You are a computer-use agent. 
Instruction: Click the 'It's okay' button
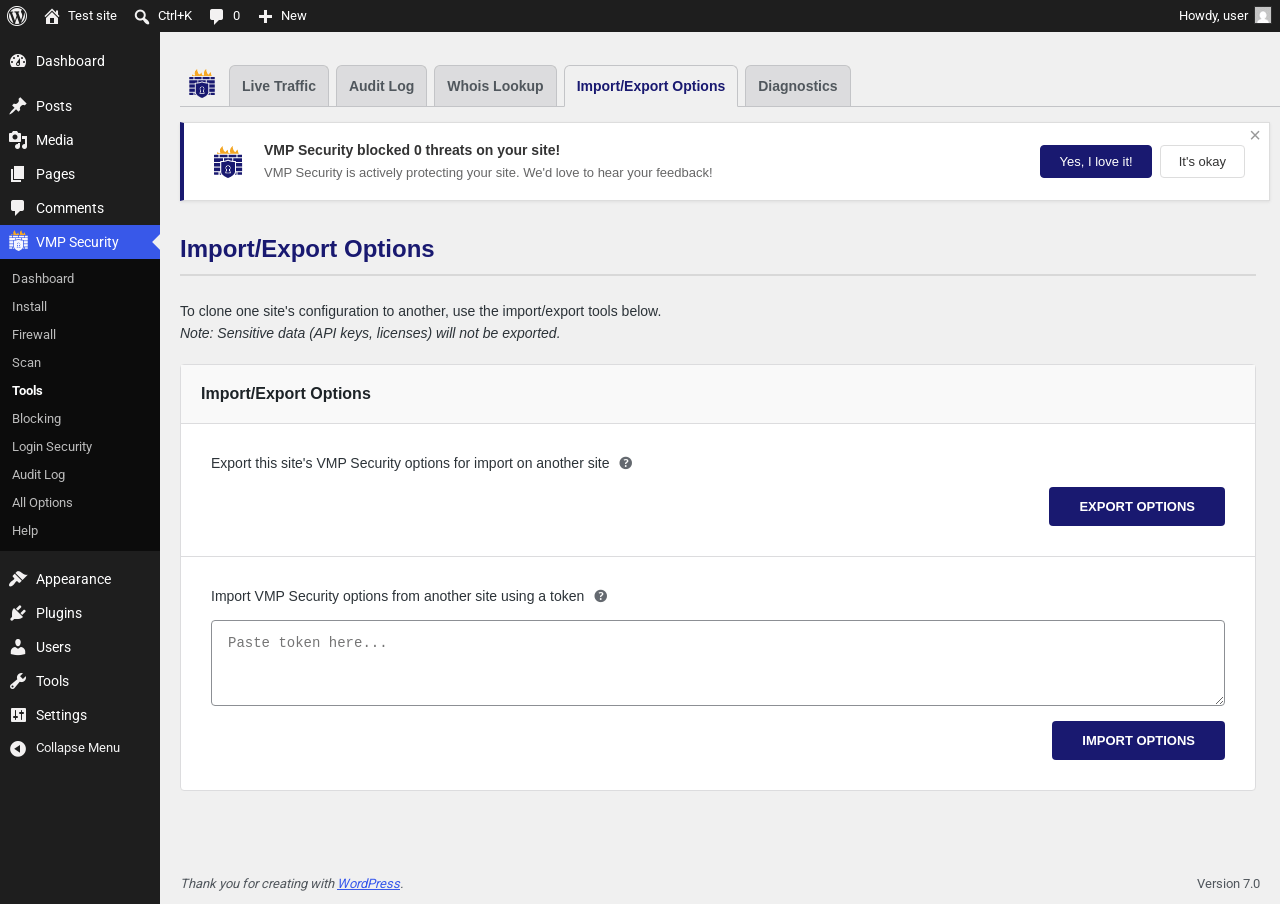(1202, 161)
